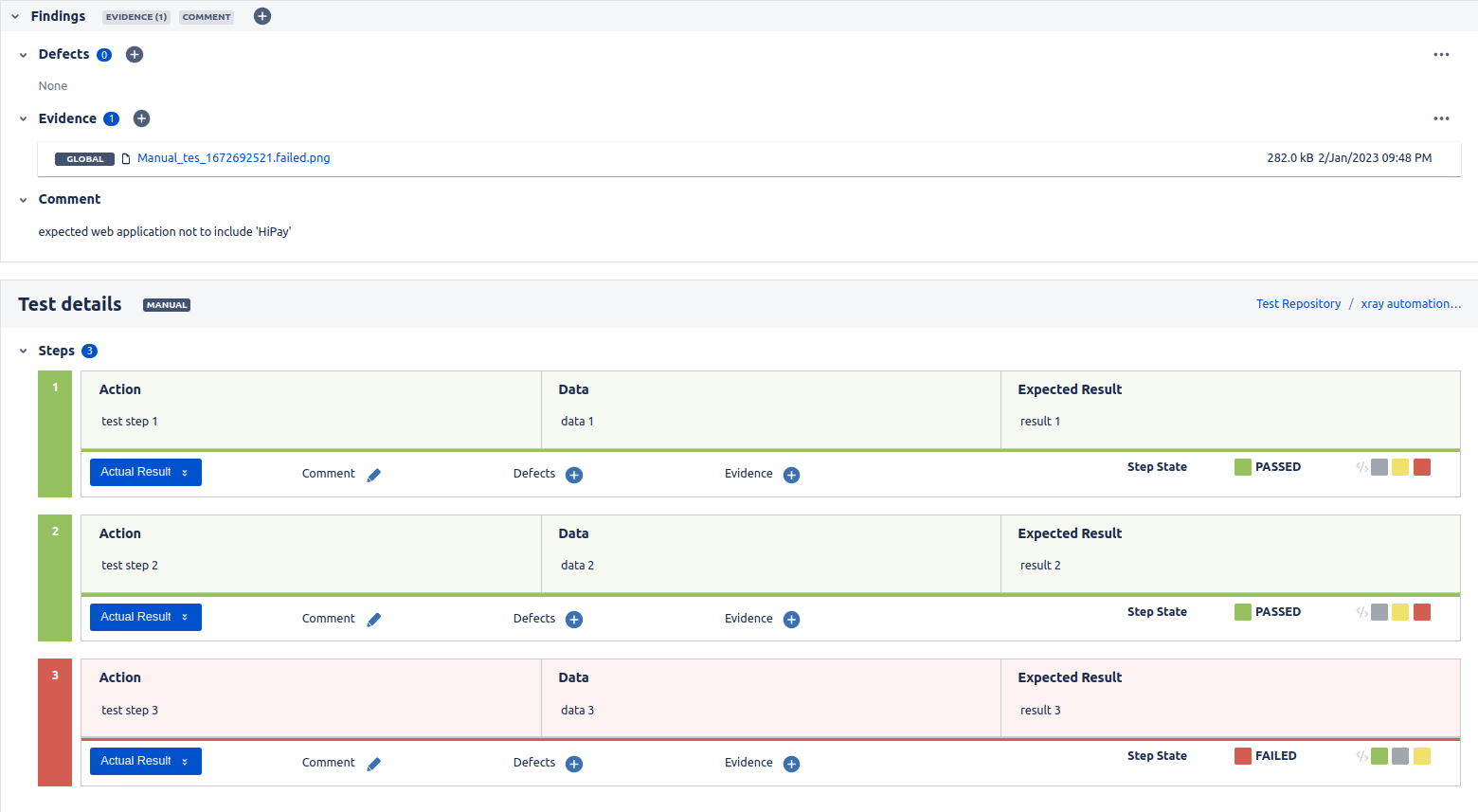Edit comment pencil on step 2
Screen dimensions: 1478x812
tap(374, 620)
